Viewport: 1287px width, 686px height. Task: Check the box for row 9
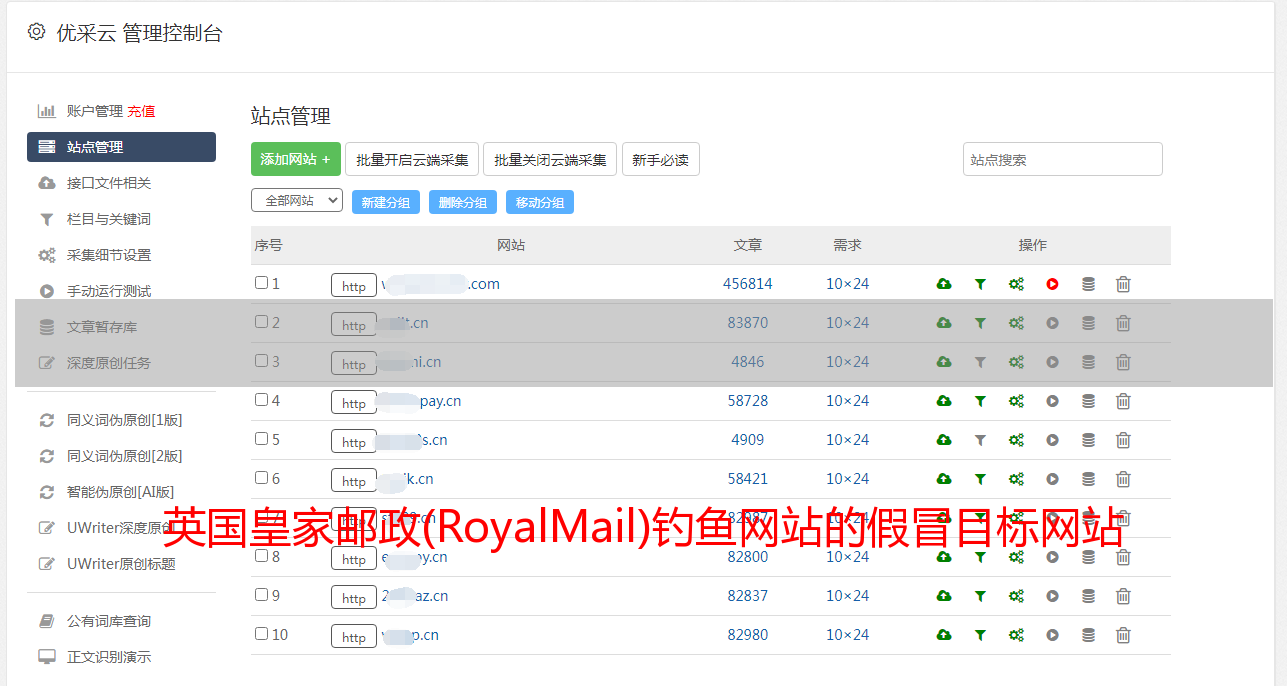[261, 595]
